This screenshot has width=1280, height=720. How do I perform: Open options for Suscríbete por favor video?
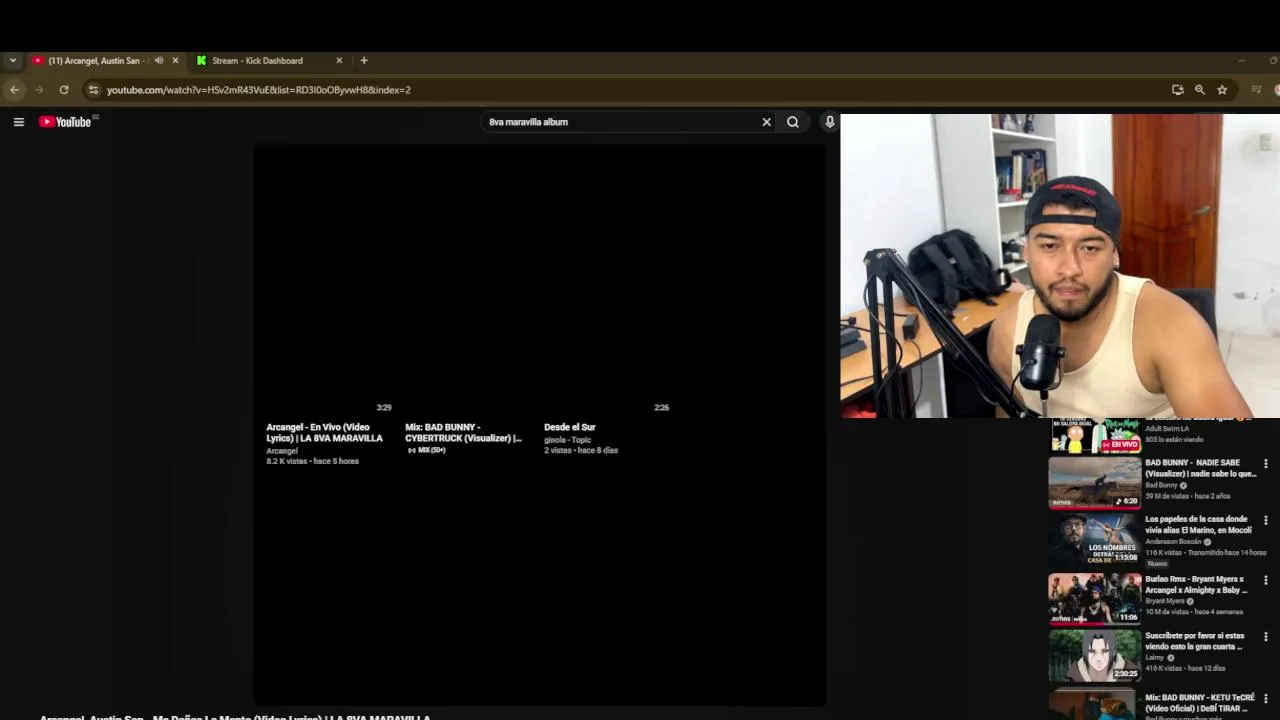tap(1266, 637)
